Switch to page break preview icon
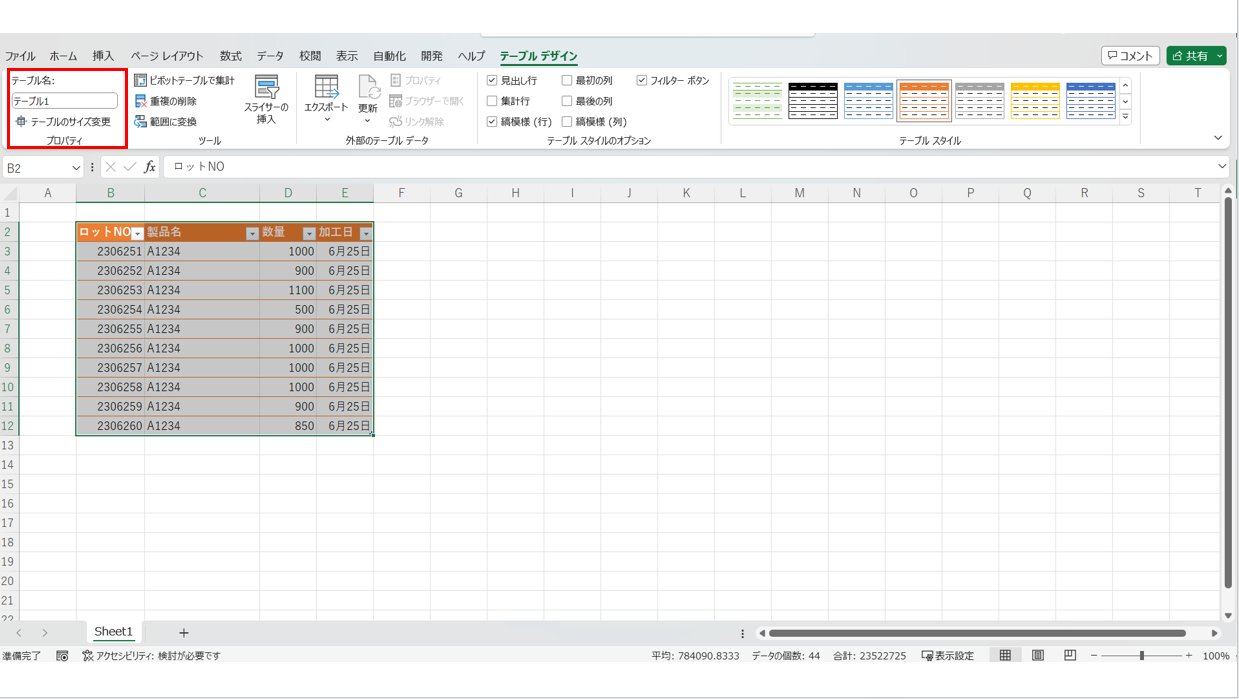1239x699 pixels. [1070, 656]
